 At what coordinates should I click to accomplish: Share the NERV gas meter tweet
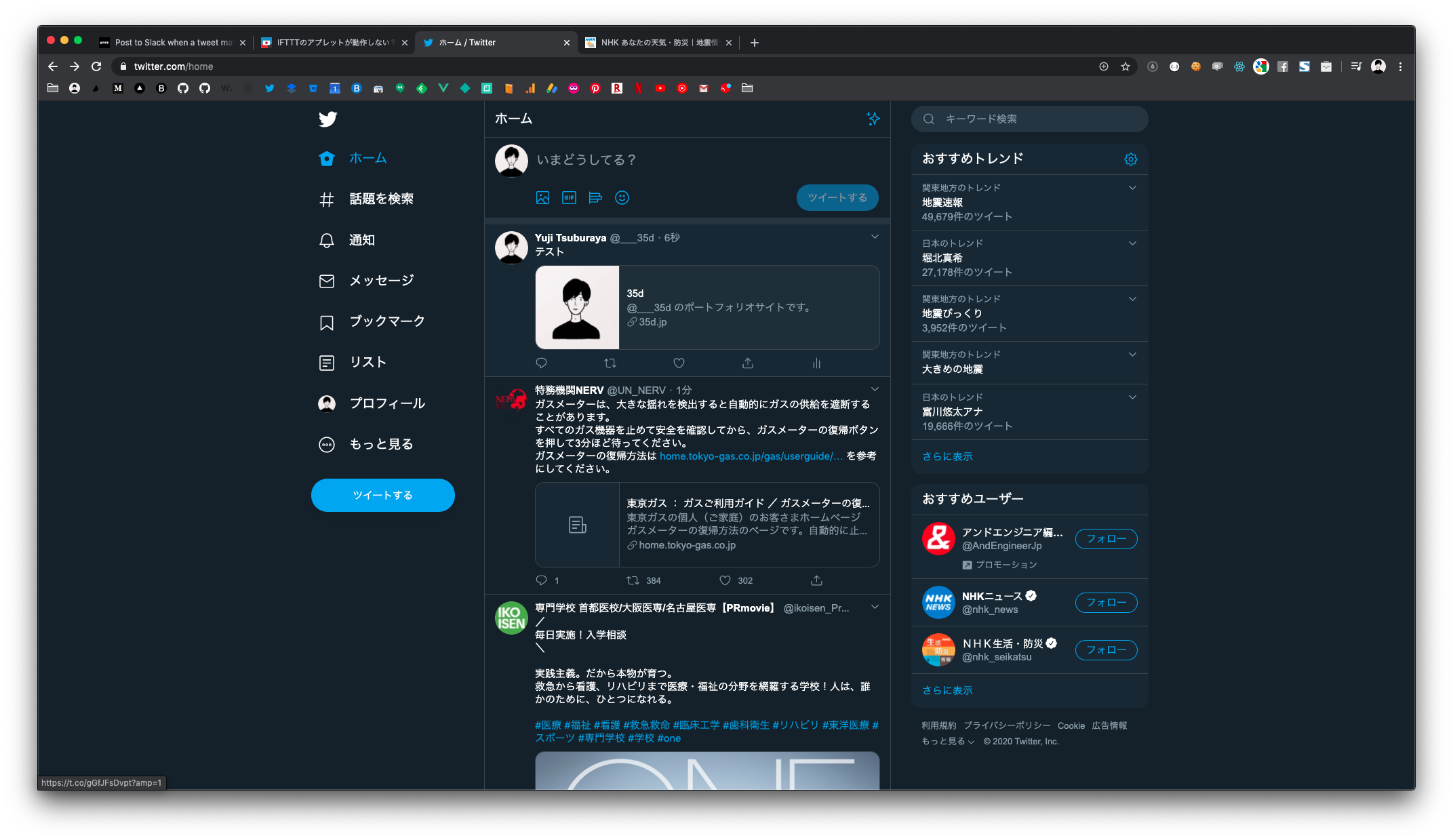pos(816,580)
